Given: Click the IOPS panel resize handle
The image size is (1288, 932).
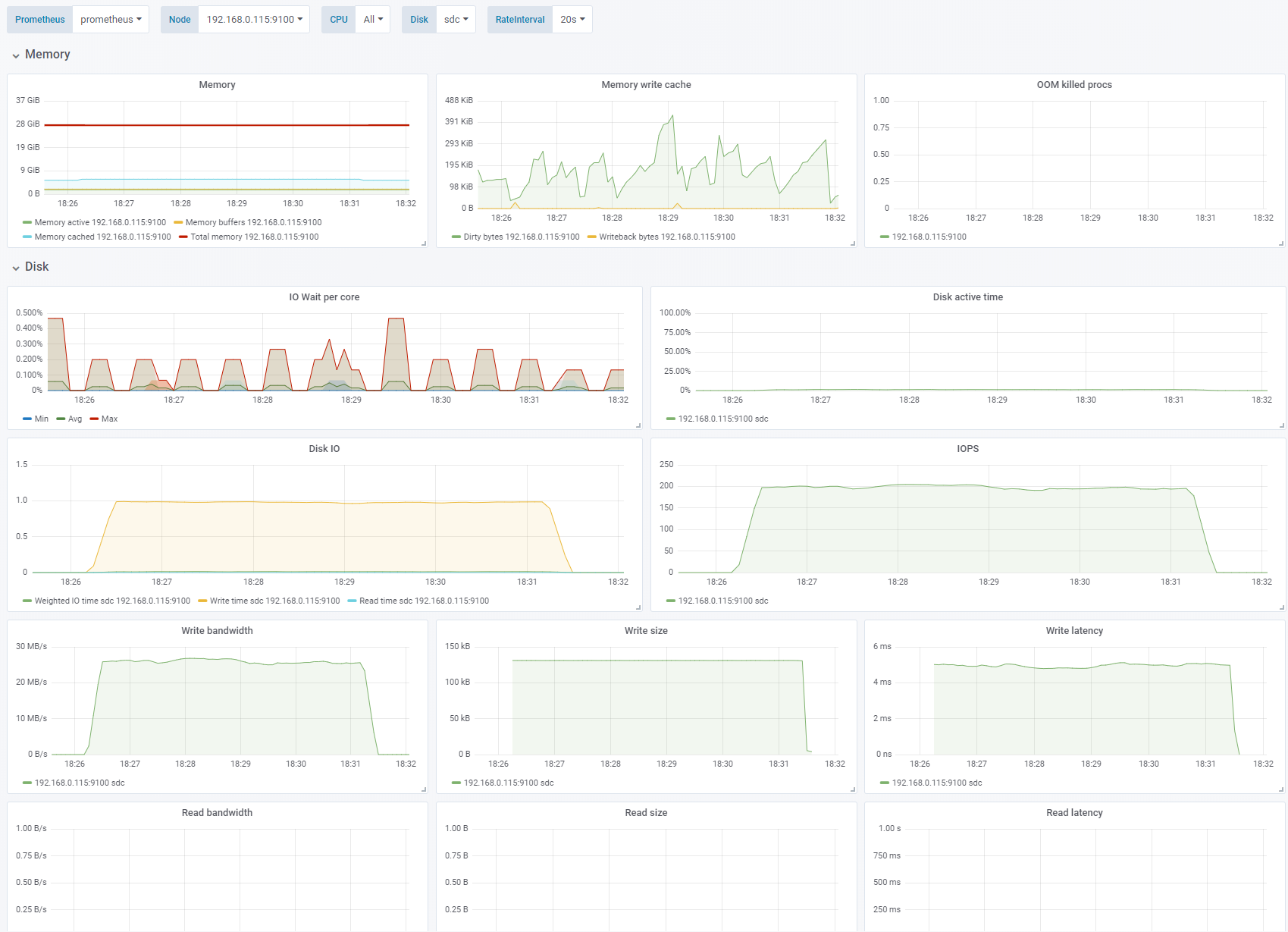Looking at the screenshot, I should tap(1281, 607).
